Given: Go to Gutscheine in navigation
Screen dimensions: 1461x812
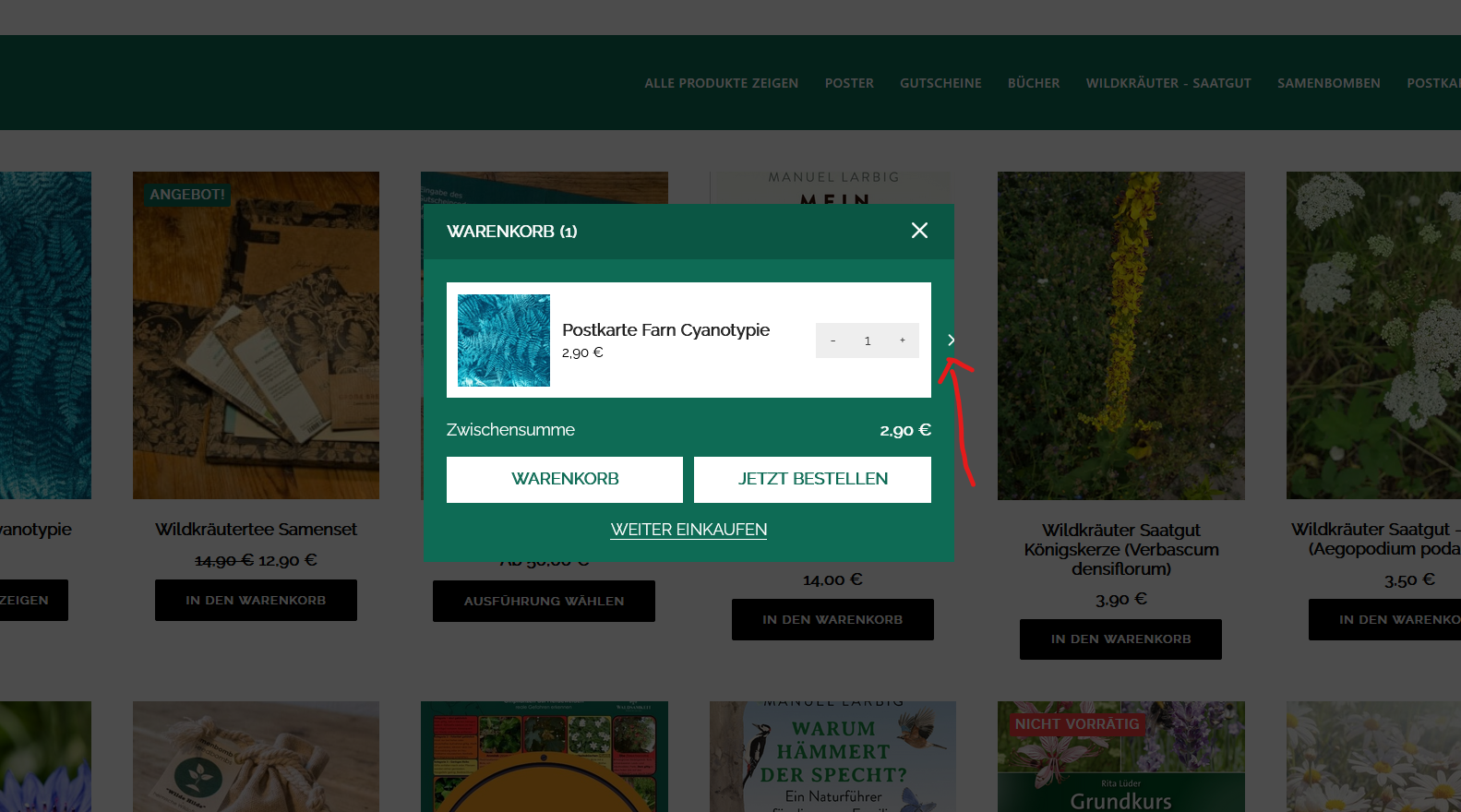Looking at the screenshot, I should (940, 83).
